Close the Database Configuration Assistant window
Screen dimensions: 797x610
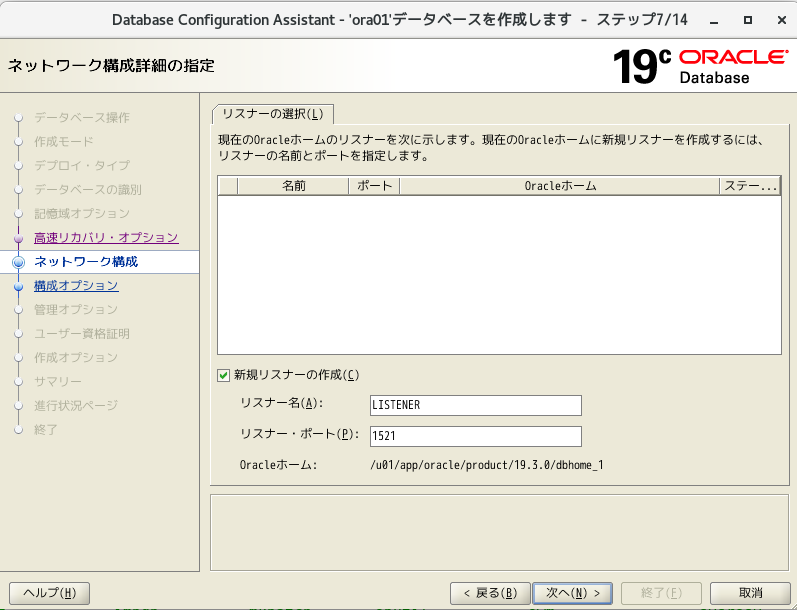click(782, 20)
